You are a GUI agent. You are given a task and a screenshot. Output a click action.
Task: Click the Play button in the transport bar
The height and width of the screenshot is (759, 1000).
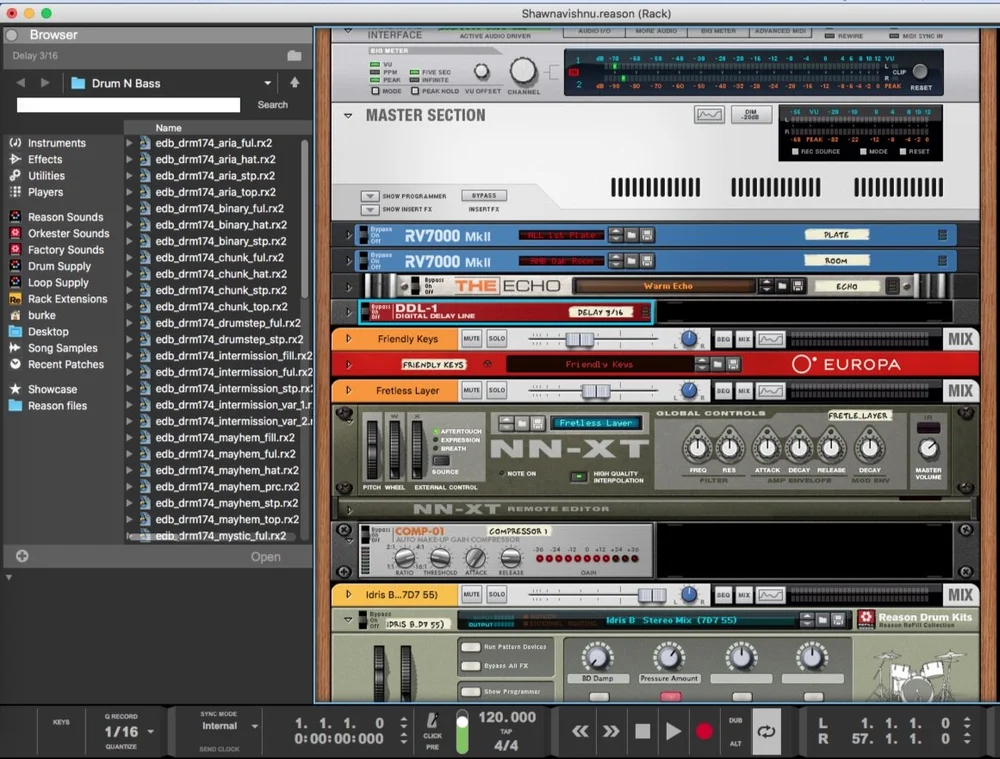pyautogui.click(x=673, y=731)
